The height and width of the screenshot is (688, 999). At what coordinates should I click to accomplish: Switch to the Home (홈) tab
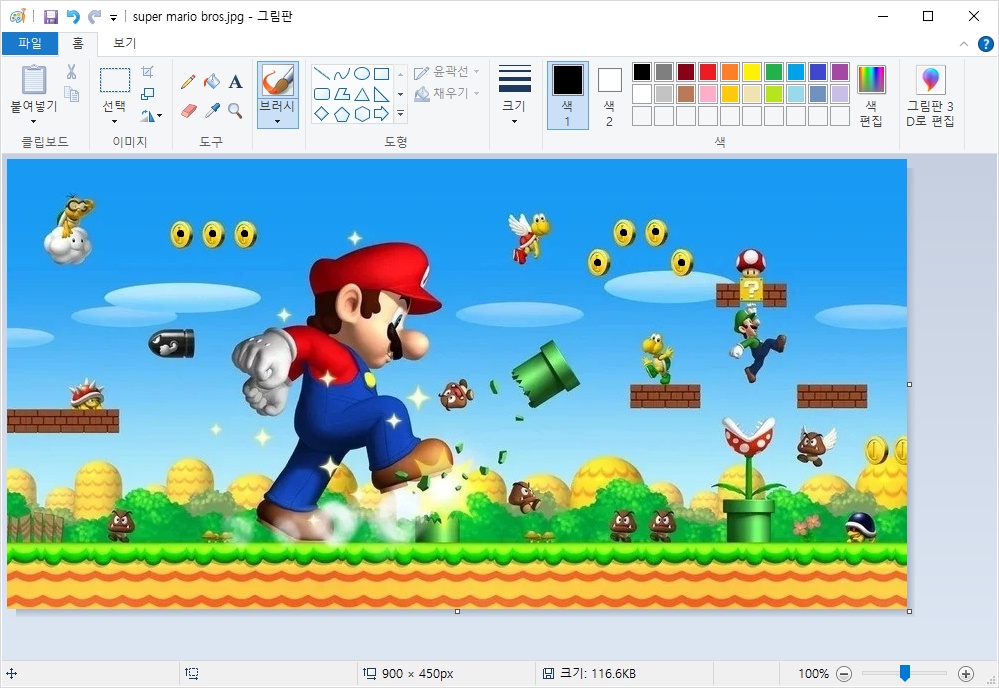coord(78,43)
